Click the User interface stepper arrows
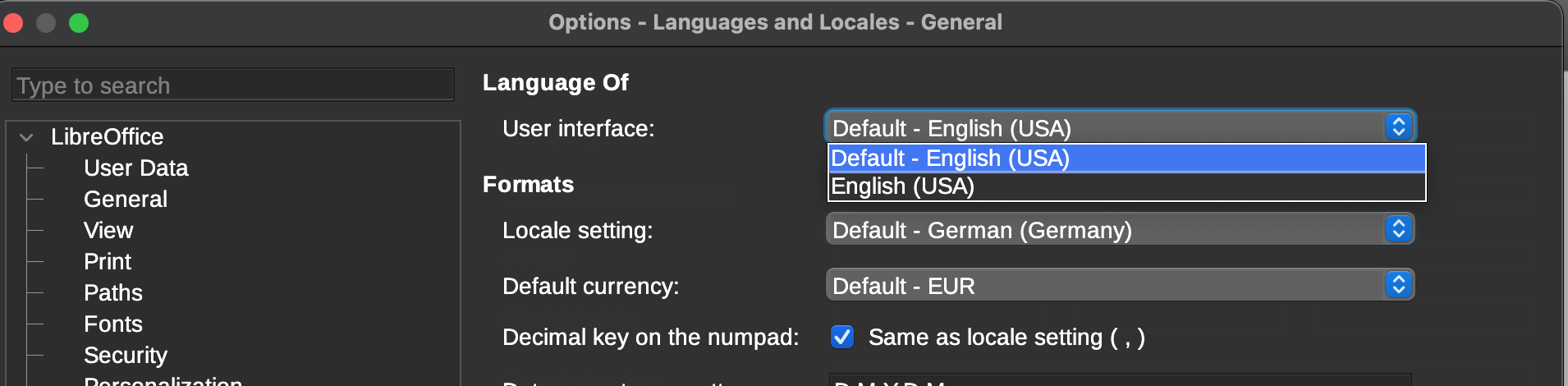This screenshot has width=1568, height=386. coord(1399,127)
